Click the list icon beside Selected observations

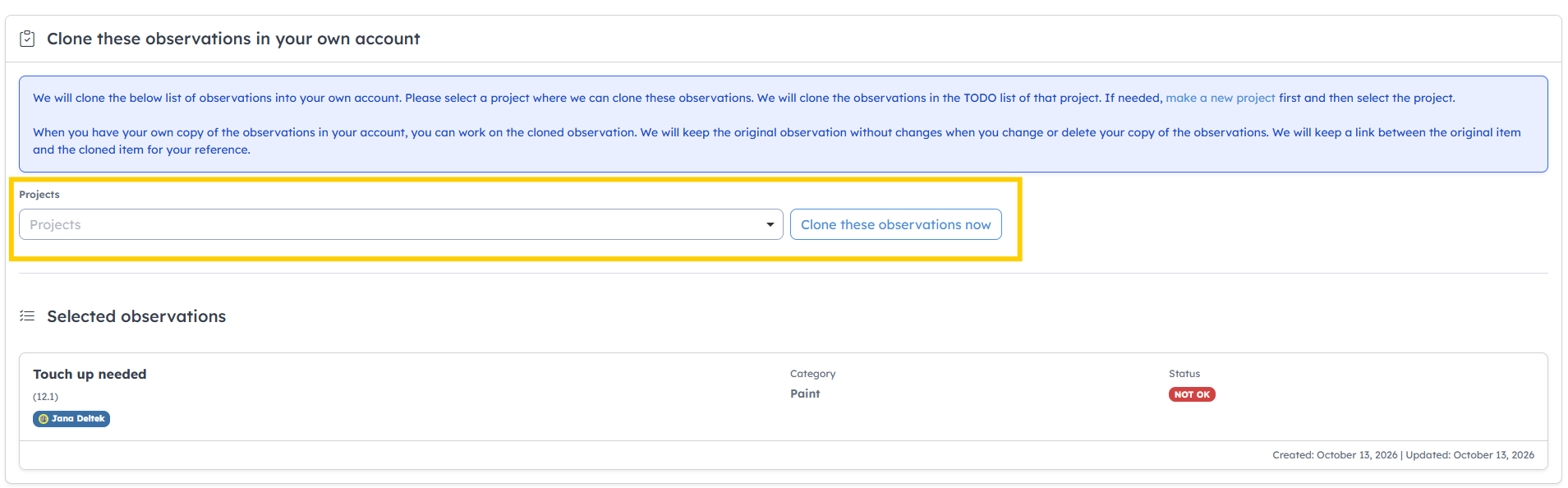tap(27, 316)
